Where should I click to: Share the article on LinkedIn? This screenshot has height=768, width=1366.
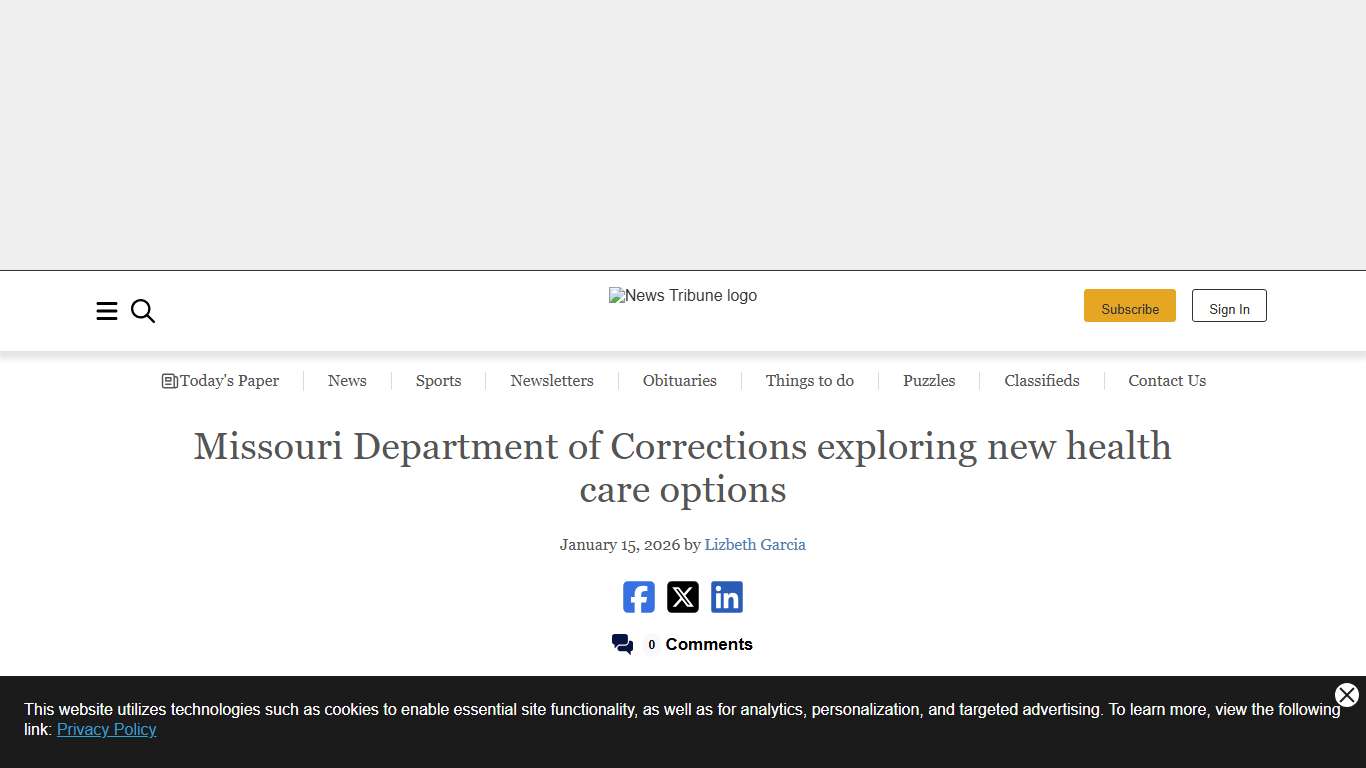[726, 597]
